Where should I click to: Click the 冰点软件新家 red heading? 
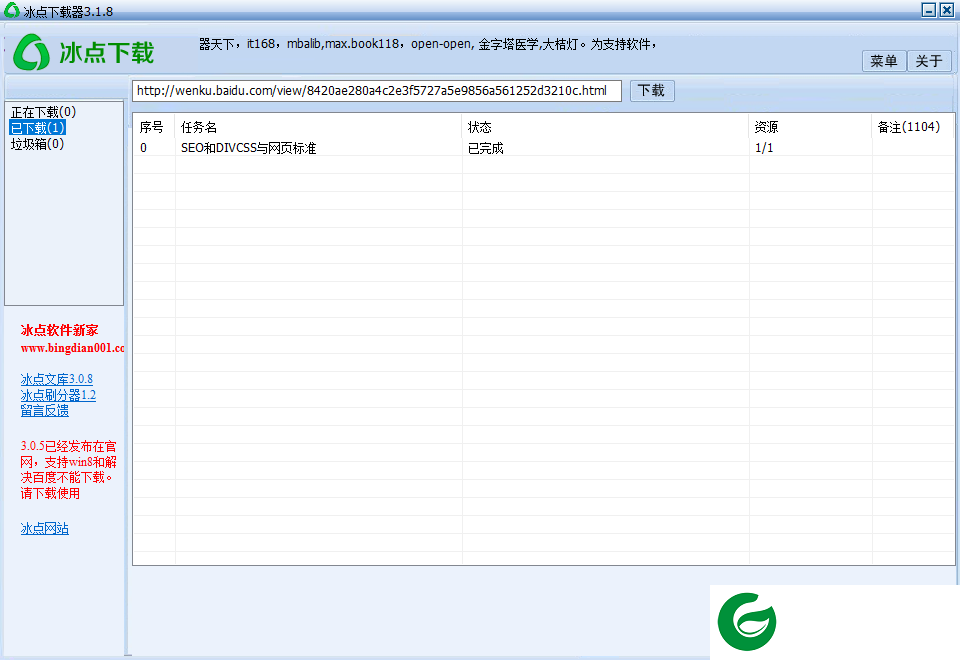click(x=59, y=331)
